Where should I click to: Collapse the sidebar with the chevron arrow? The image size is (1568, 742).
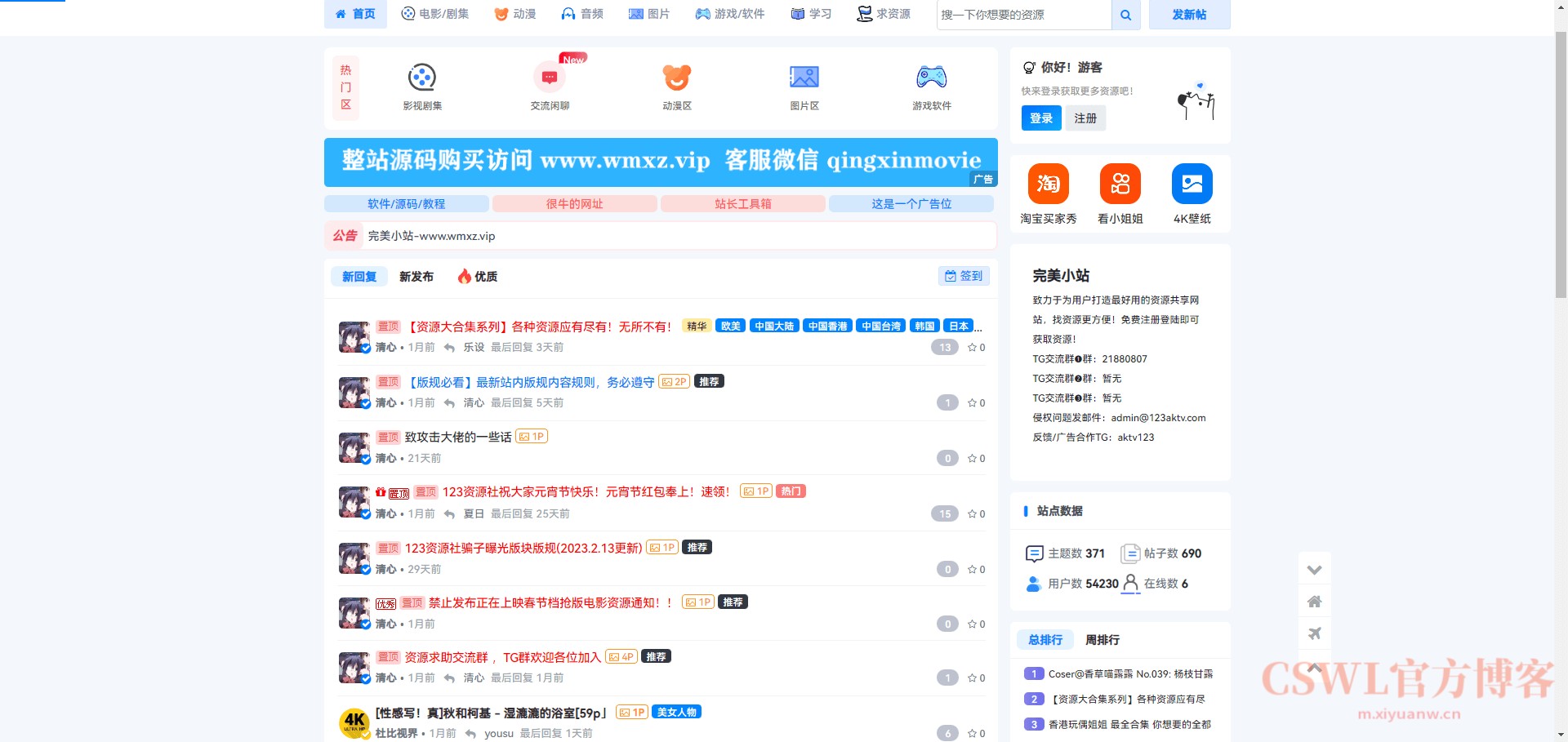click(1315, 569)
